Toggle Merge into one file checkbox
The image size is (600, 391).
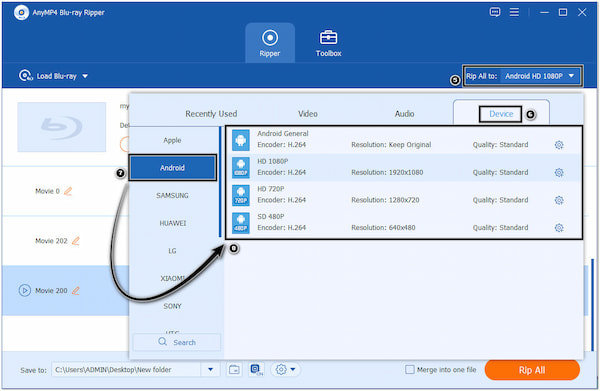(x=409, y=370)
